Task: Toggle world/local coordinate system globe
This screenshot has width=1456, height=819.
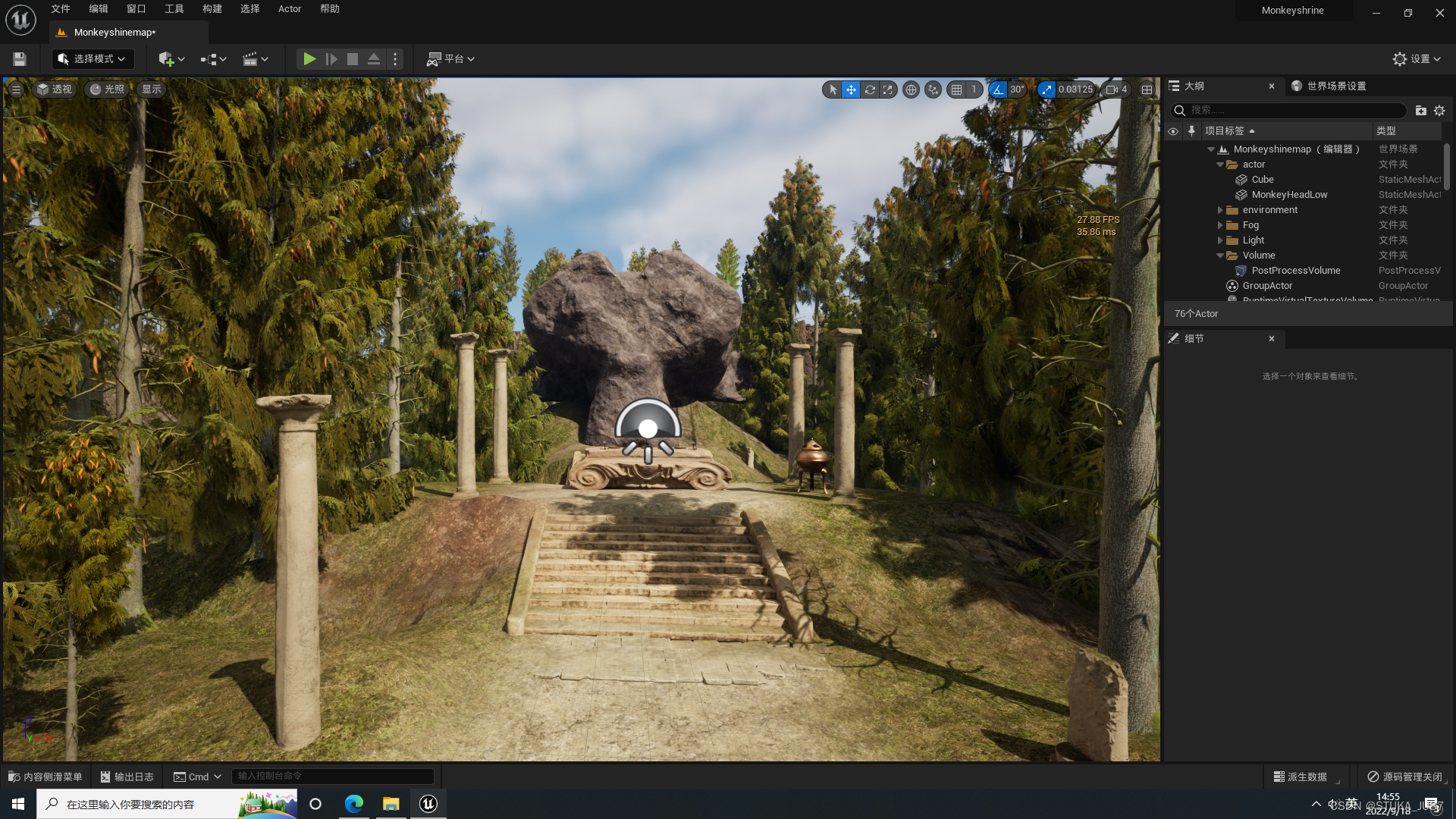Action: pyautogui.click(x=911, y=89)
